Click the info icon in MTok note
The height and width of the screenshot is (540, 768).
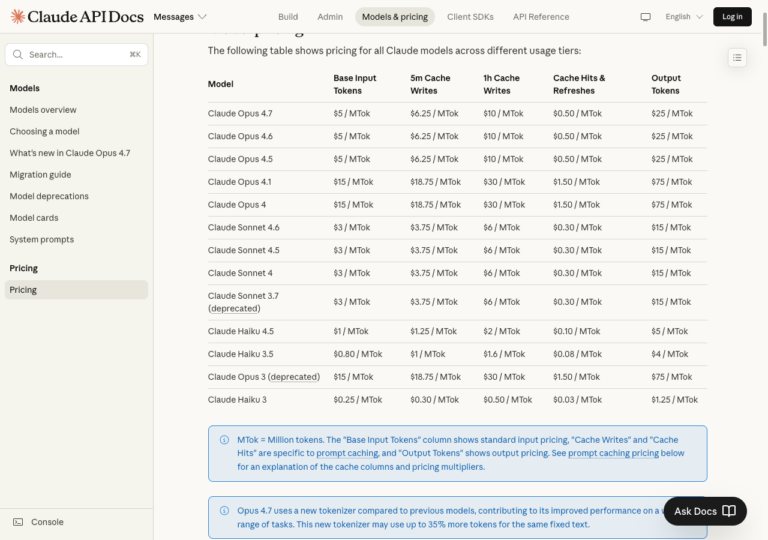point(224,440)
